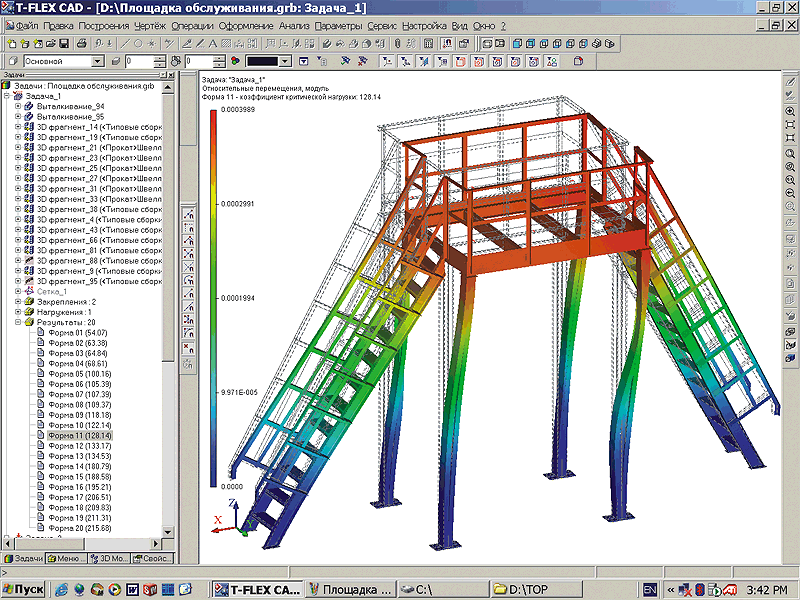Screen dimensions: 800x600
Task: Select 'Форма 12 (133.17)' in results list
Action: coord(78,446)
